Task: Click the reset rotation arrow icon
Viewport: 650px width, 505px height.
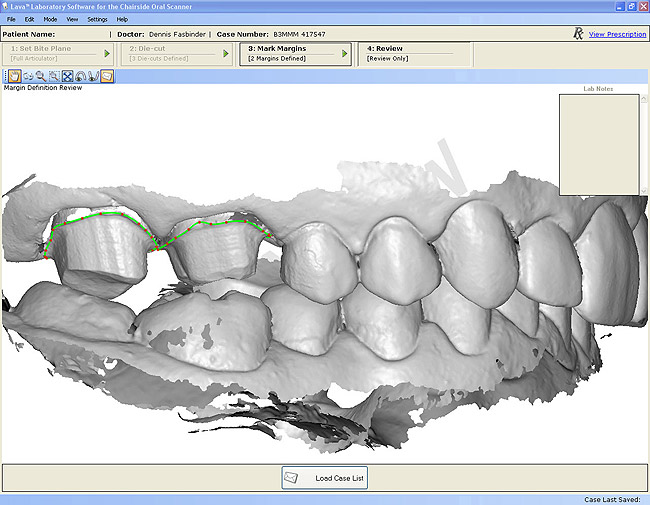Action: [80, 76]
